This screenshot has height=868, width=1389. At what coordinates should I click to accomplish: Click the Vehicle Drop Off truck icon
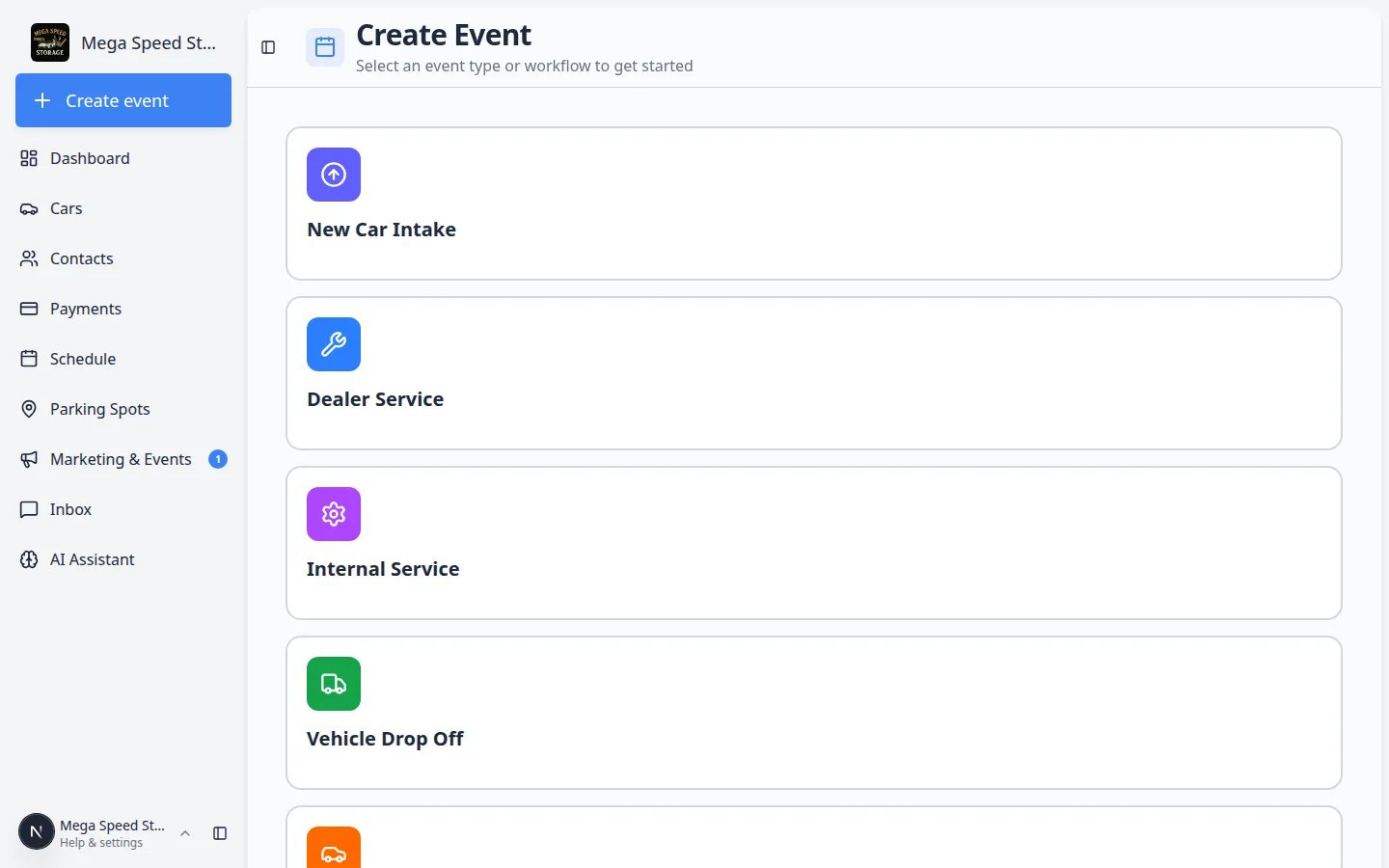334,684
